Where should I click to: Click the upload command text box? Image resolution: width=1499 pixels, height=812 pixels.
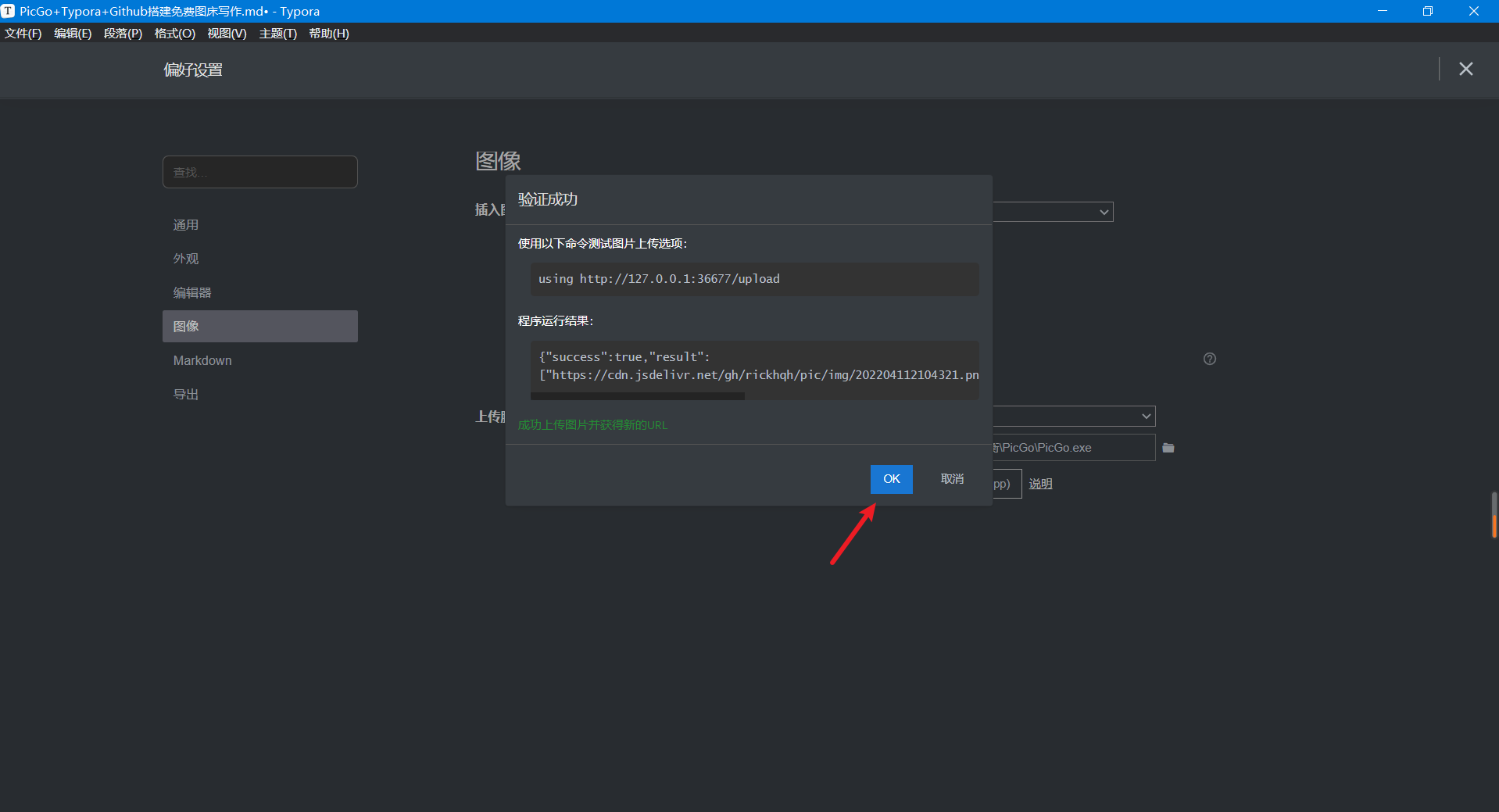(x=754, y=279)
